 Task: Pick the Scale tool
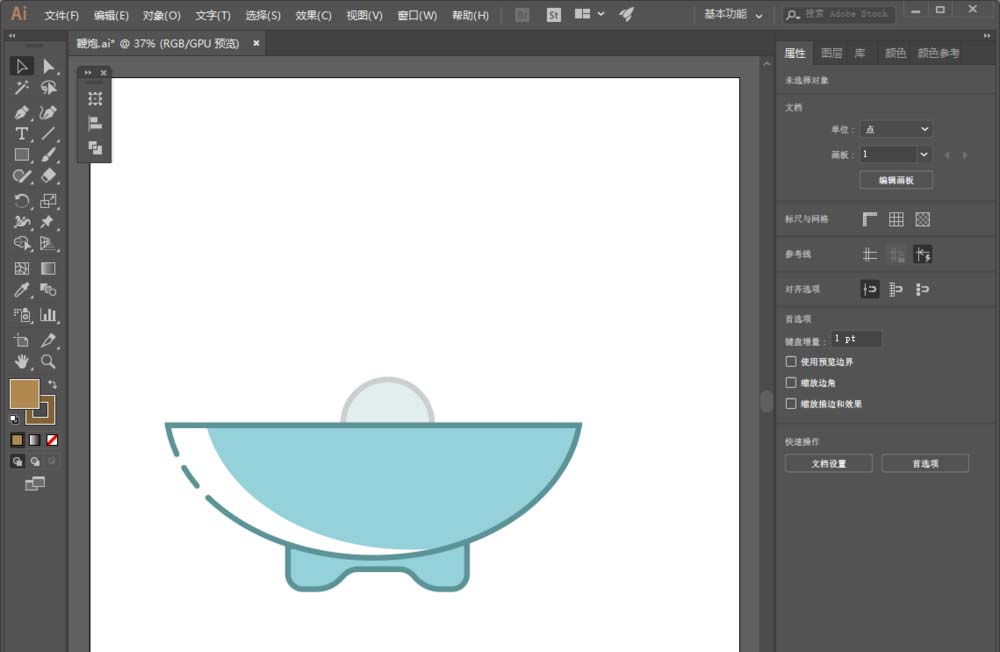48,201
